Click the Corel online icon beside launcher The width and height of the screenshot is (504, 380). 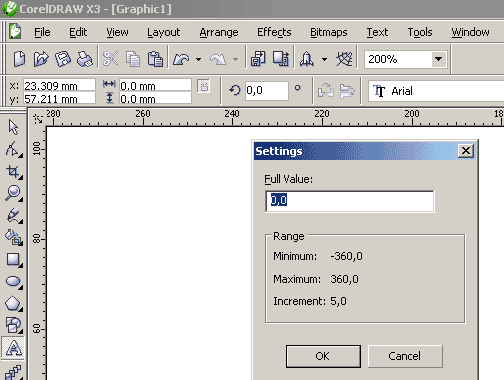point(344,59)
